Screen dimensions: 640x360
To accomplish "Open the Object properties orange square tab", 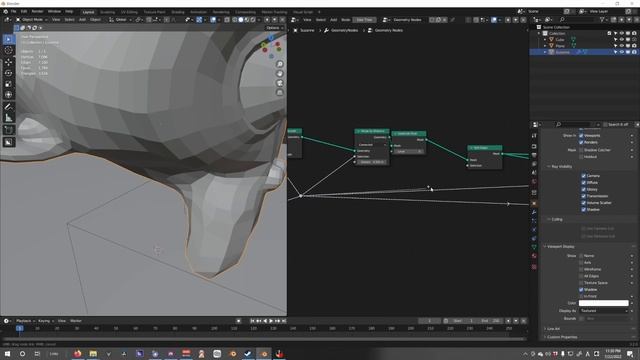I will 534,203.
